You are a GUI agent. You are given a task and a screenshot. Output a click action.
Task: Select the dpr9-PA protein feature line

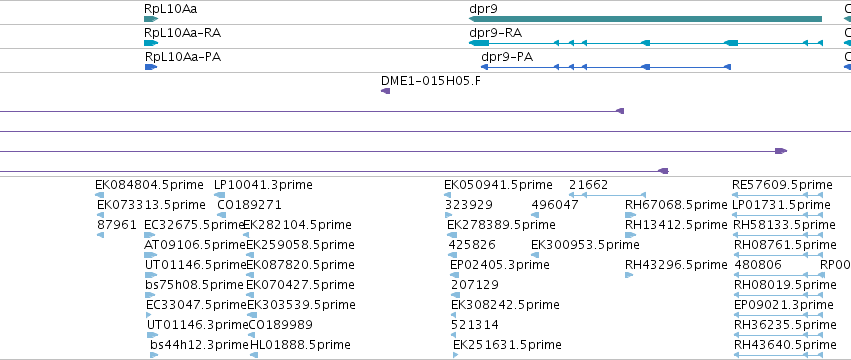pyautogui.click(x=606, y=67)
